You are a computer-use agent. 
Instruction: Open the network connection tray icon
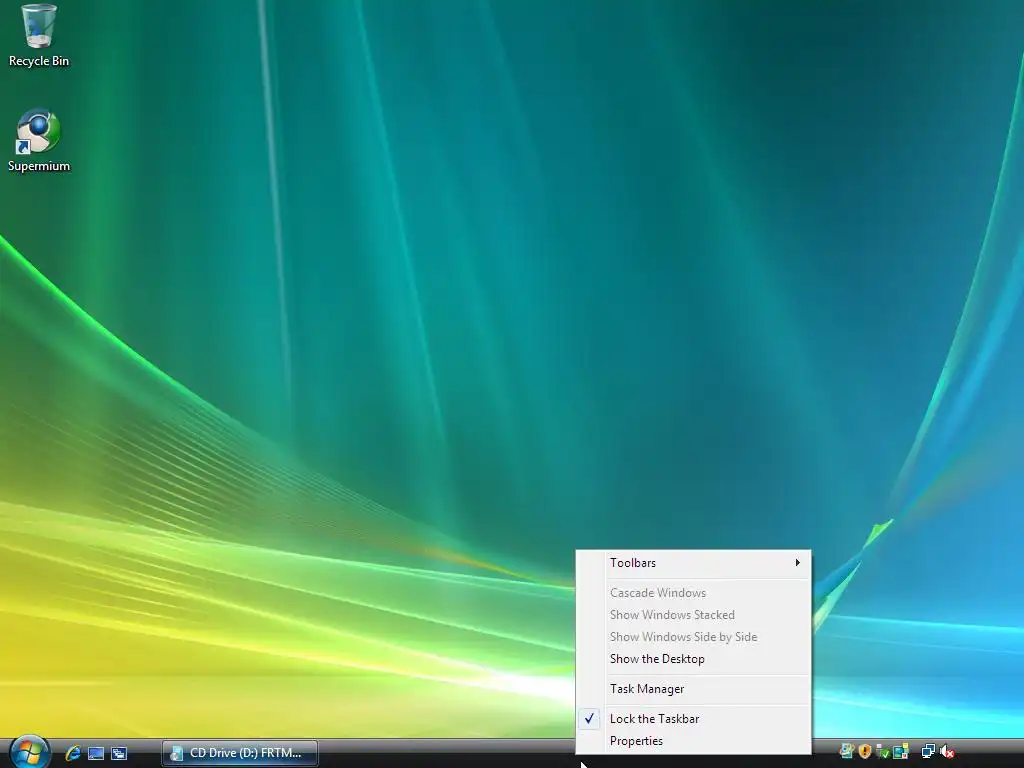[x=928, y=752]
